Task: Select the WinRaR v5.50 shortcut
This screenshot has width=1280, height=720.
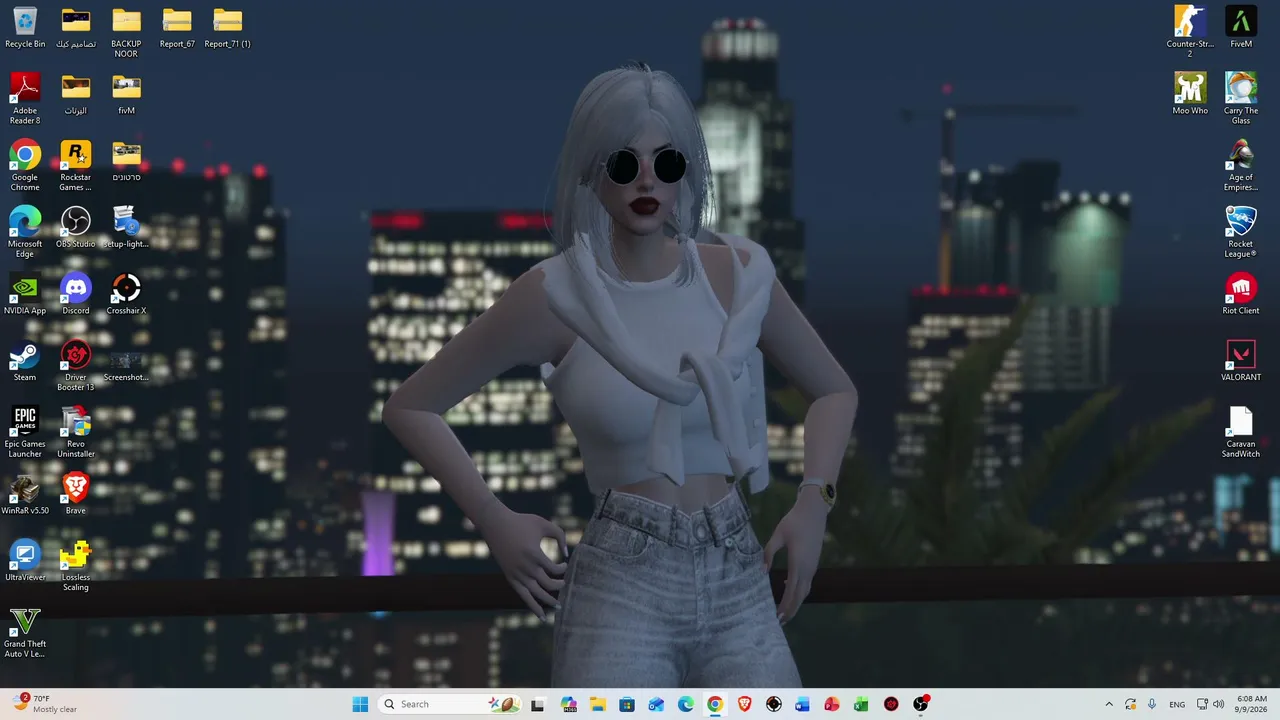Action: [25, 494]
